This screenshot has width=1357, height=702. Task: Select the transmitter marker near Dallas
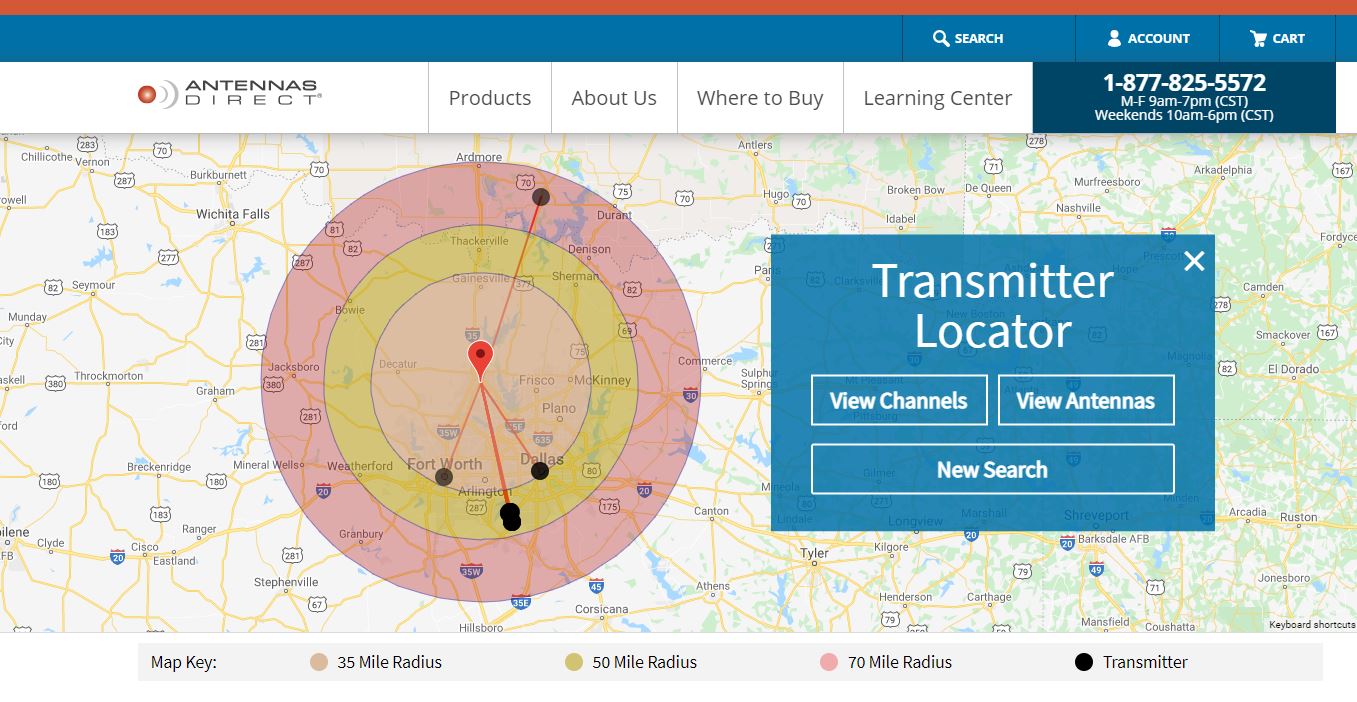click(540, 470)
